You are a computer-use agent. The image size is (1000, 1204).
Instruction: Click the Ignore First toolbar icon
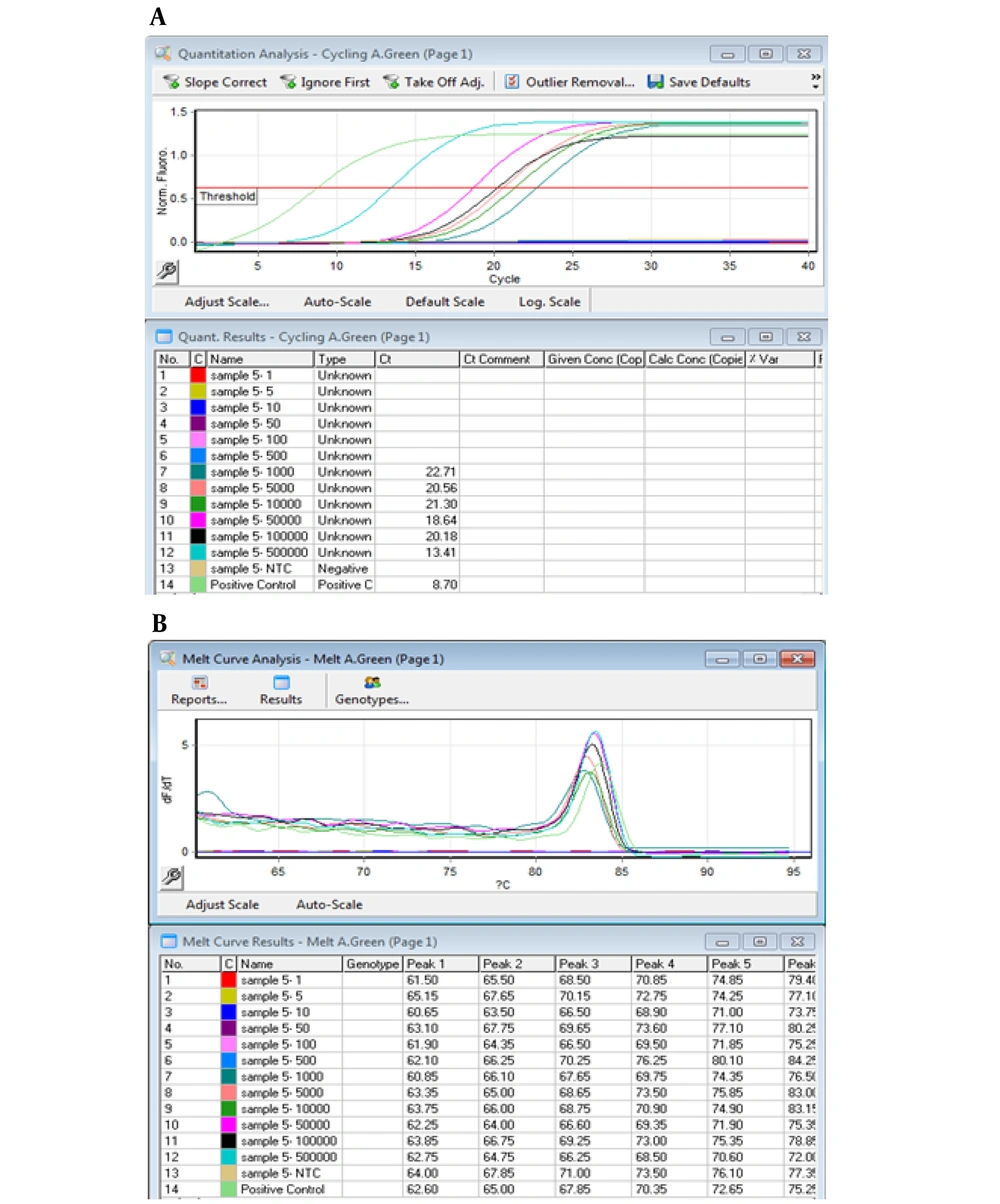(x=288, y=82)
